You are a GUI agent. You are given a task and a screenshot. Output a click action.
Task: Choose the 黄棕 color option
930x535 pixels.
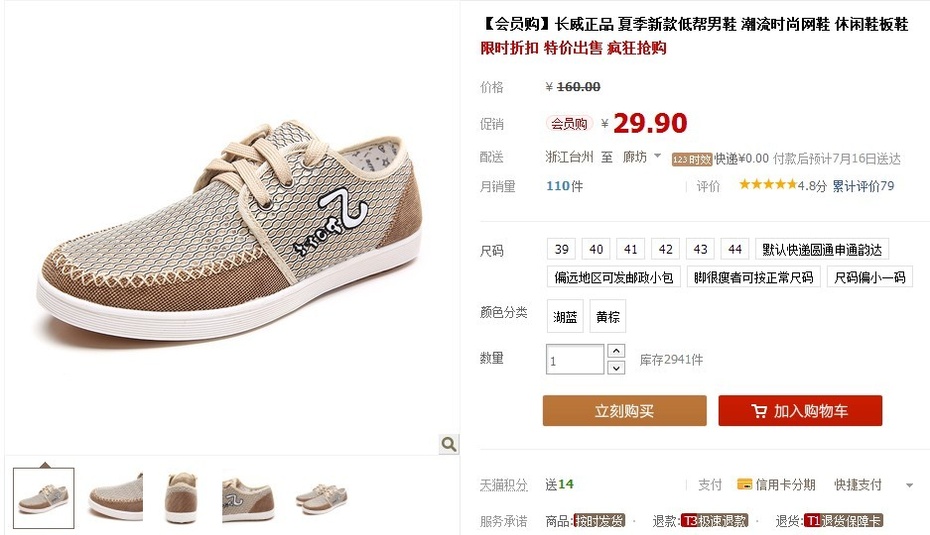coord(607,317)
